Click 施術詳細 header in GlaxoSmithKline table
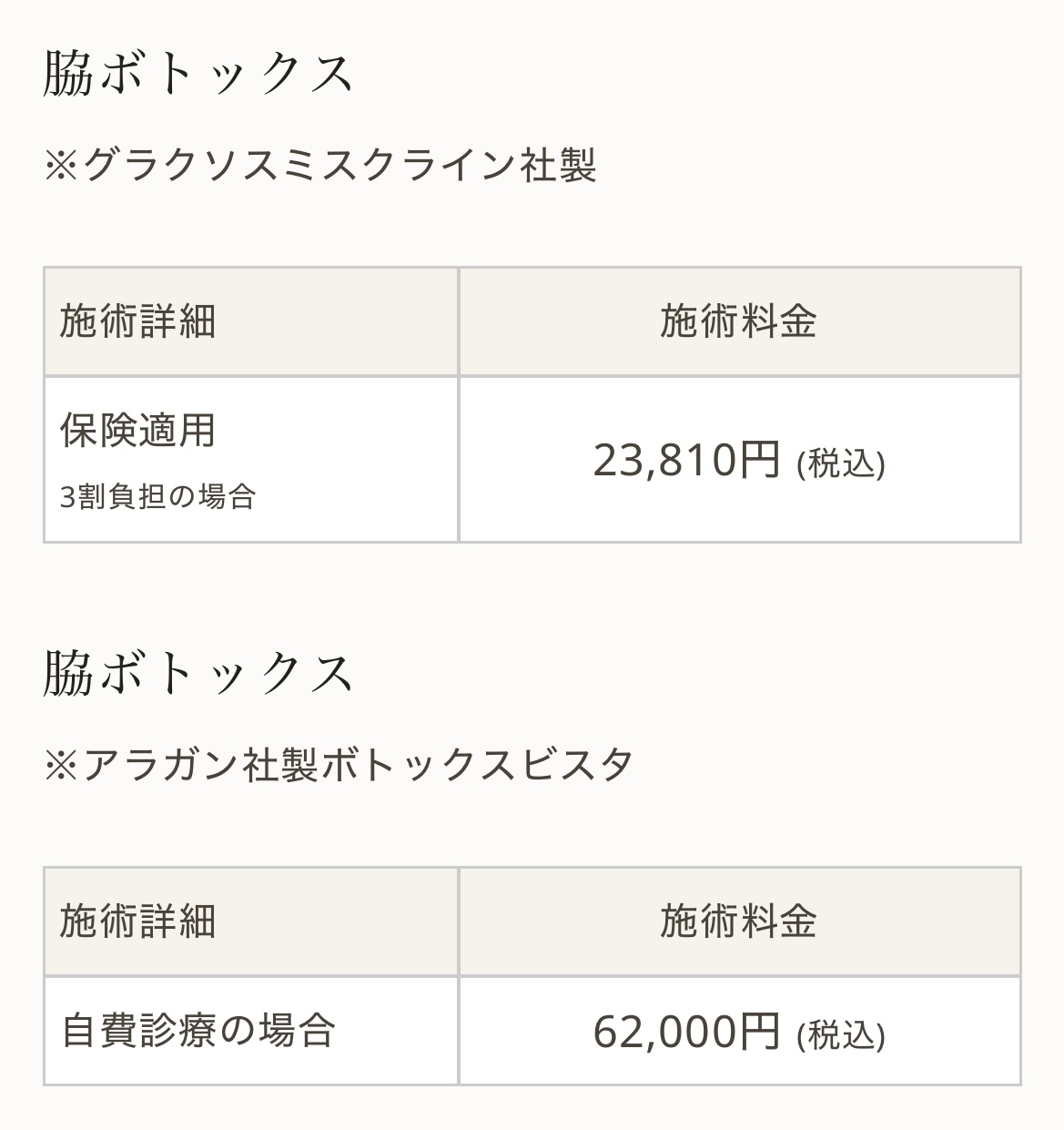This screenshot has width=1064, height=1130. 138,321
